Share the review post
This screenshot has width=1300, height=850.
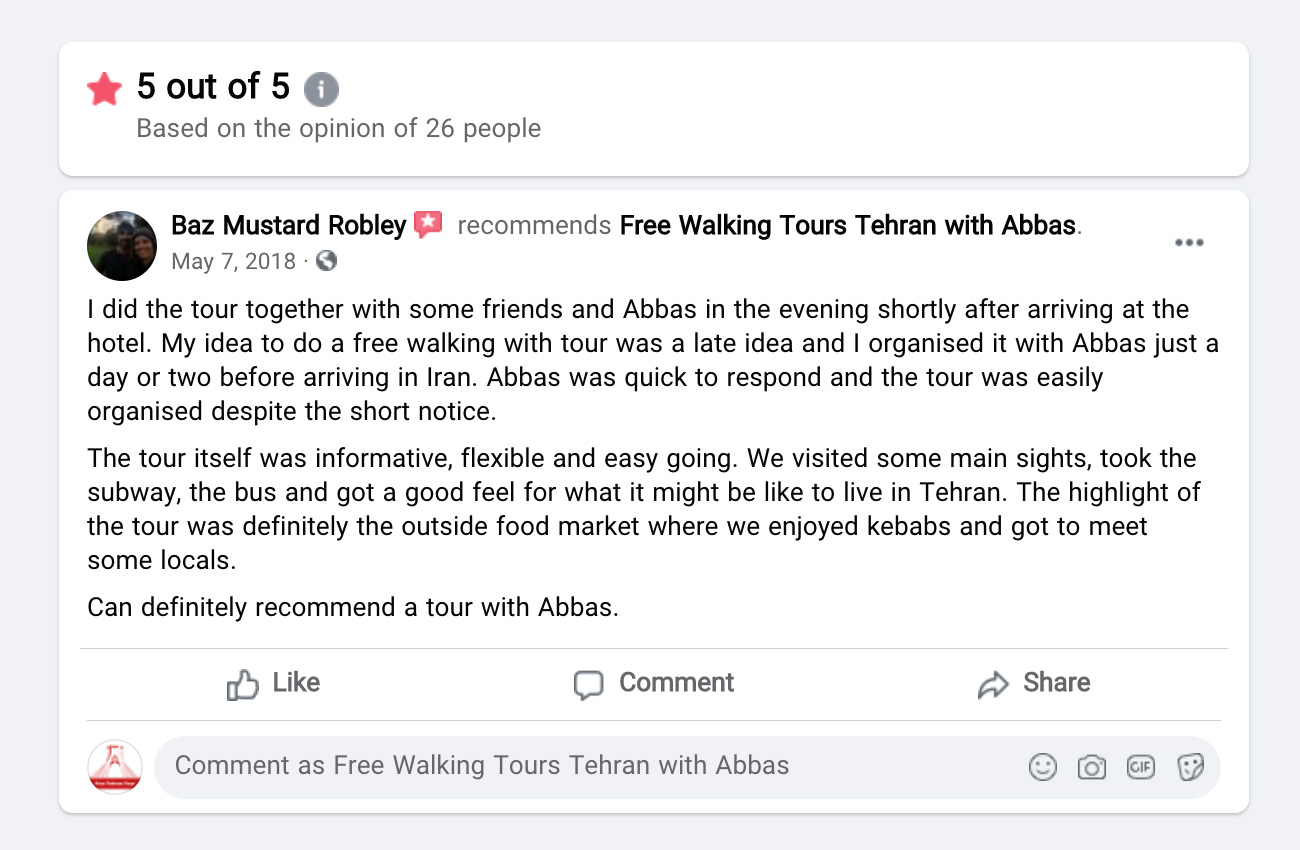tap(1034, 684)
